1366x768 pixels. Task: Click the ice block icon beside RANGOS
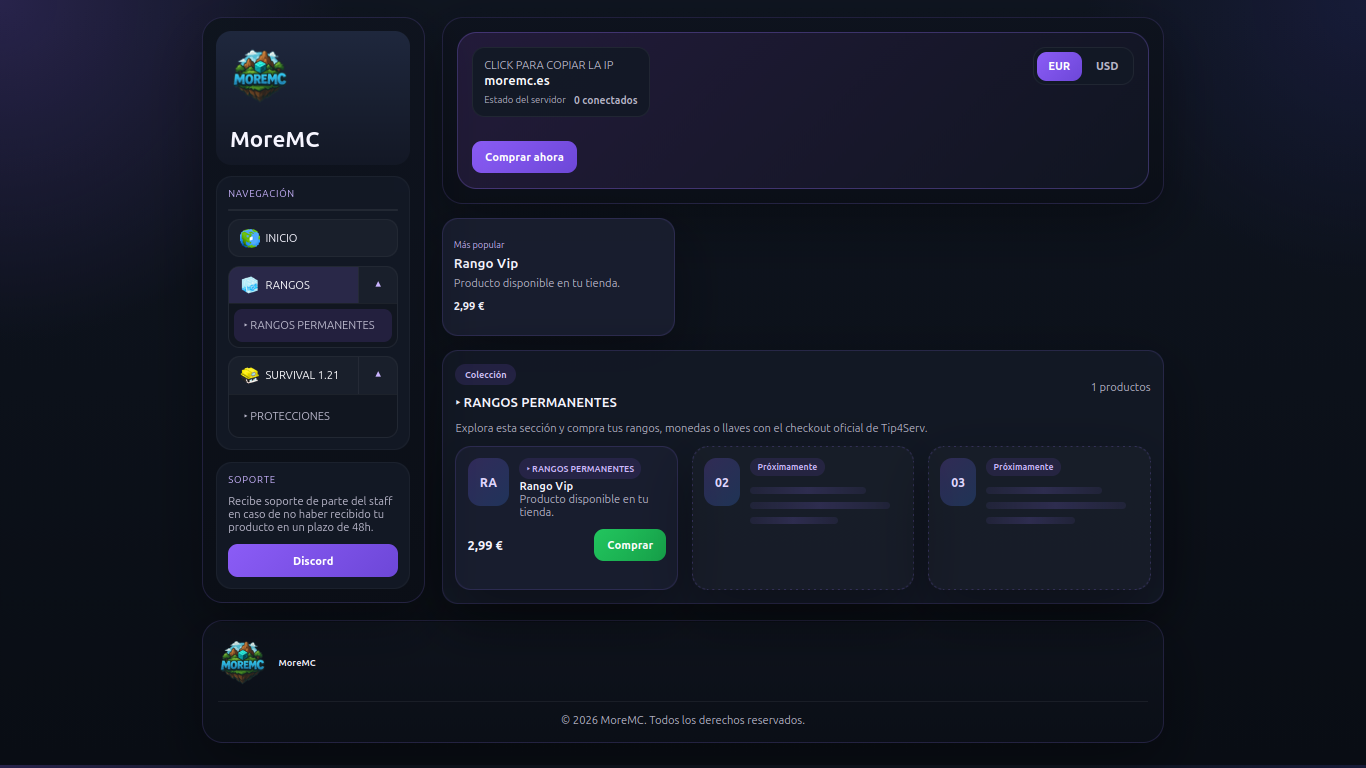click(249, 285)
